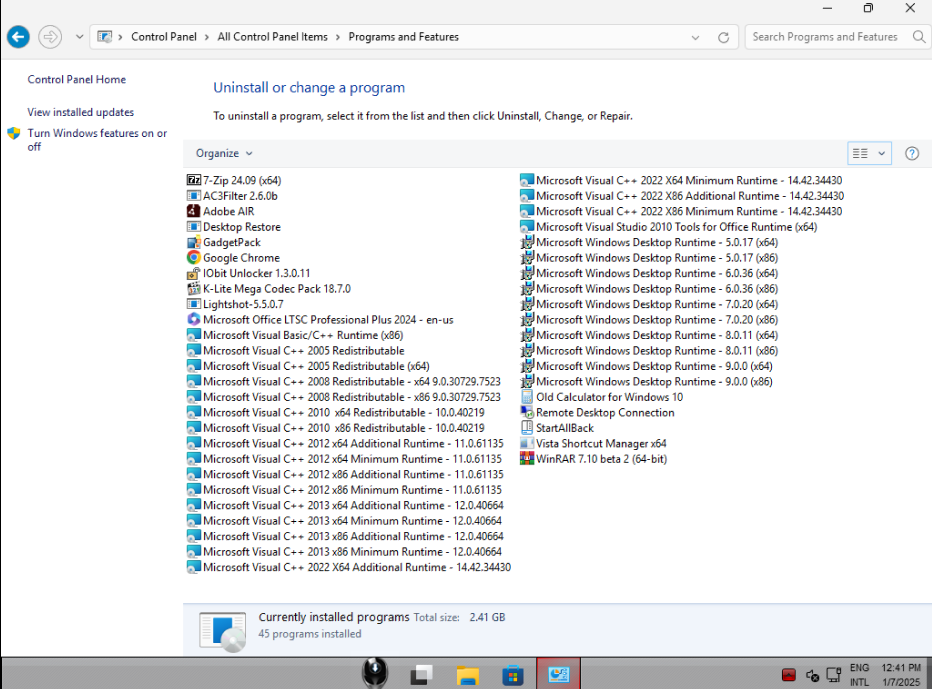The height and width of the screenshot is (689, 932).
Task: Select Microsoft Visual Basic/C++ Runtime (x86)
Action: pos(295,335)
